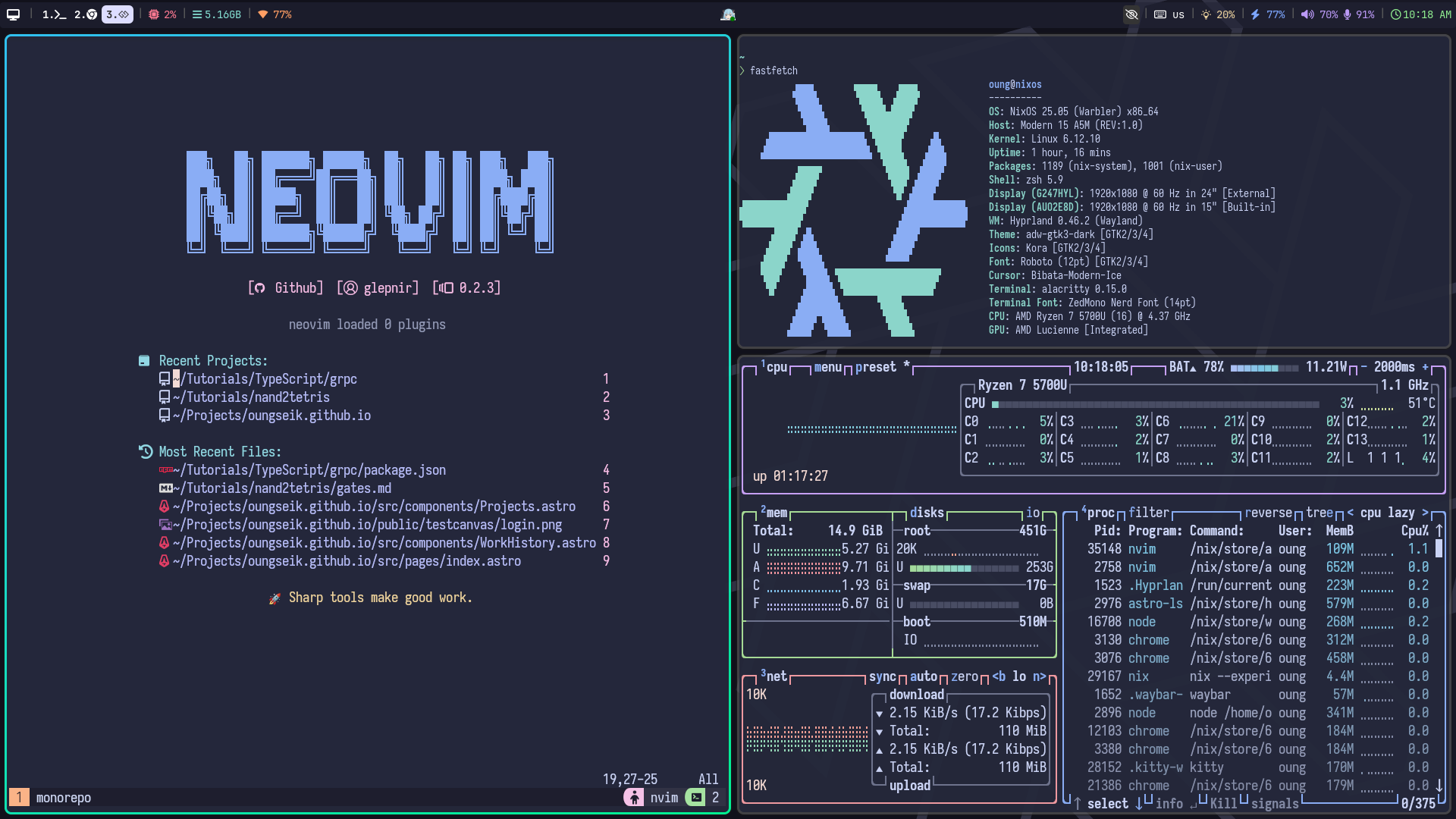Image resolution: width=1456 pixels, height=819 pixels.
Task: Switch to the terminal workspace 1
Action: point(53,14)
